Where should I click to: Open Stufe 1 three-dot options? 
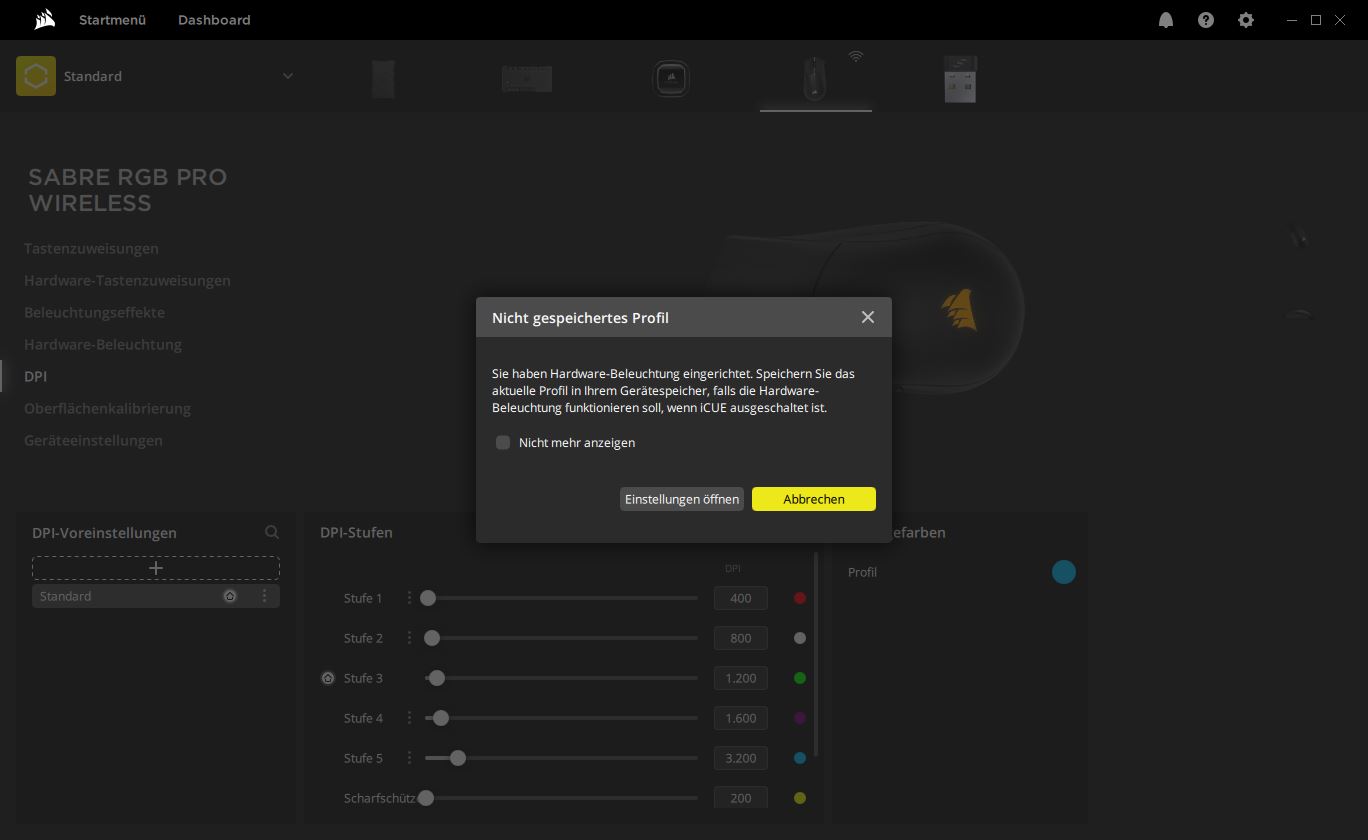click(409, 598)
